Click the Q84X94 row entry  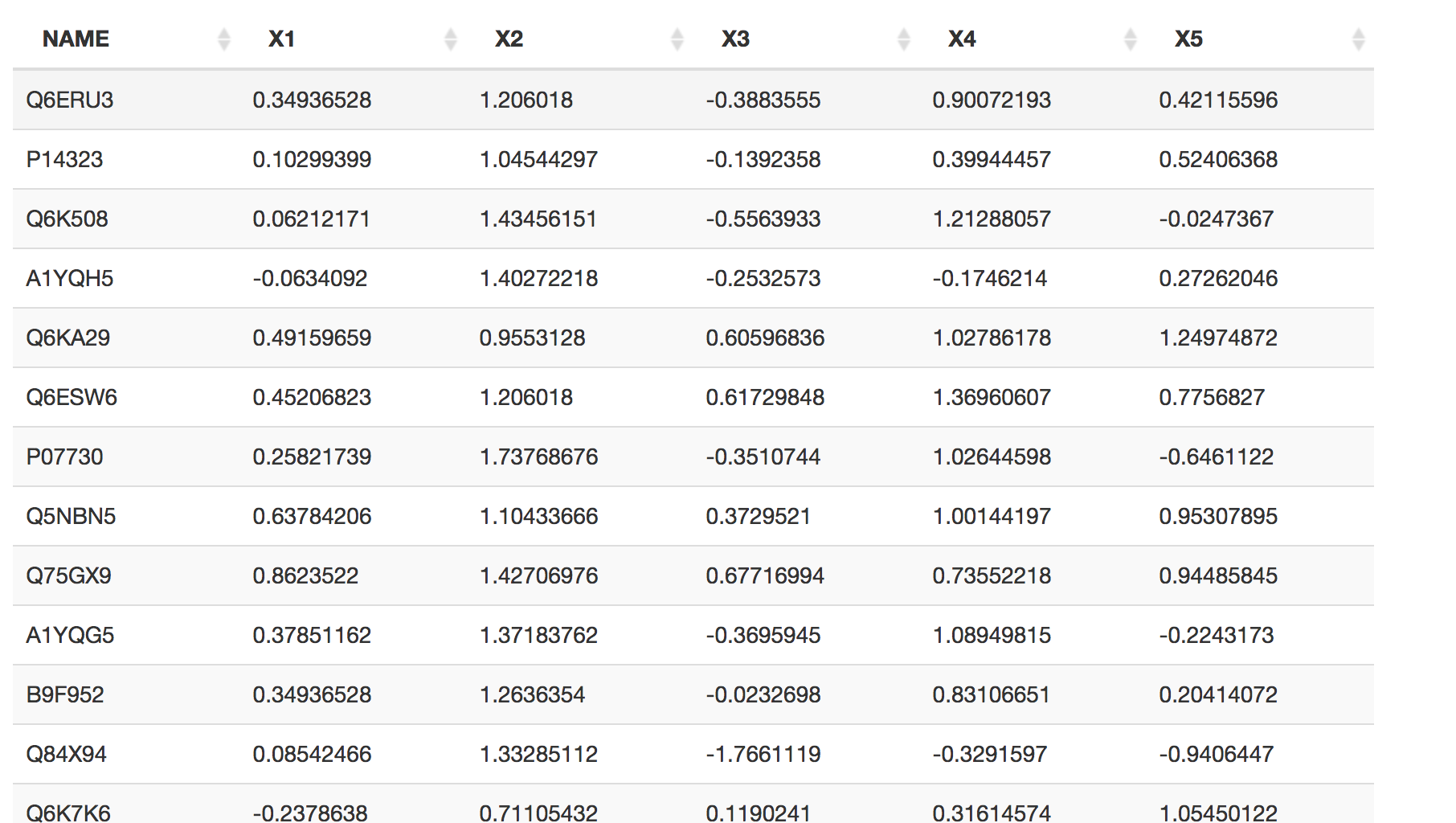click(x=67, y=754)
